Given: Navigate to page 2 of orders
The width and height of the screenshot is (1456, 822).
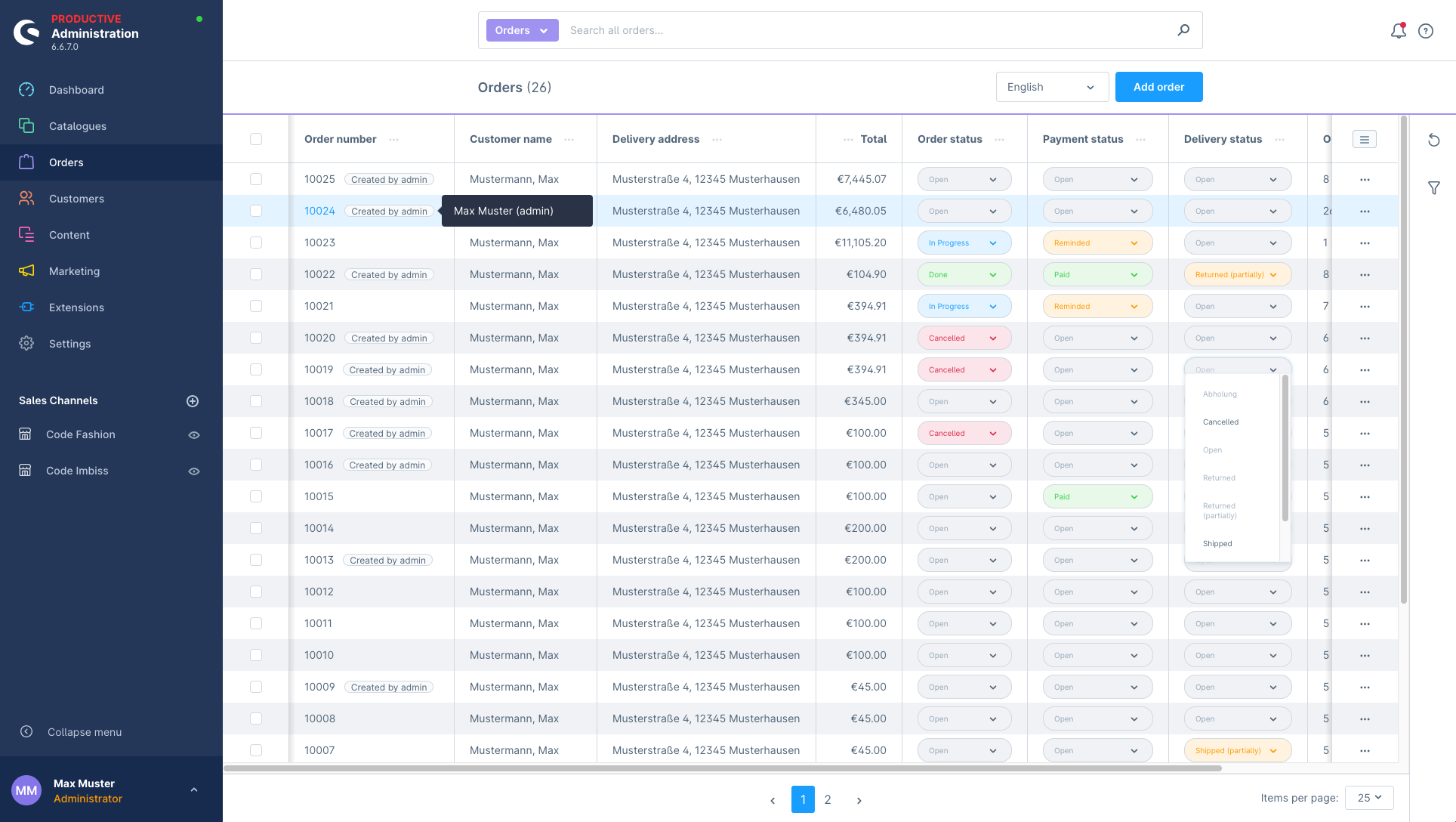Looking at the screenshot, I should pos(828,799).
